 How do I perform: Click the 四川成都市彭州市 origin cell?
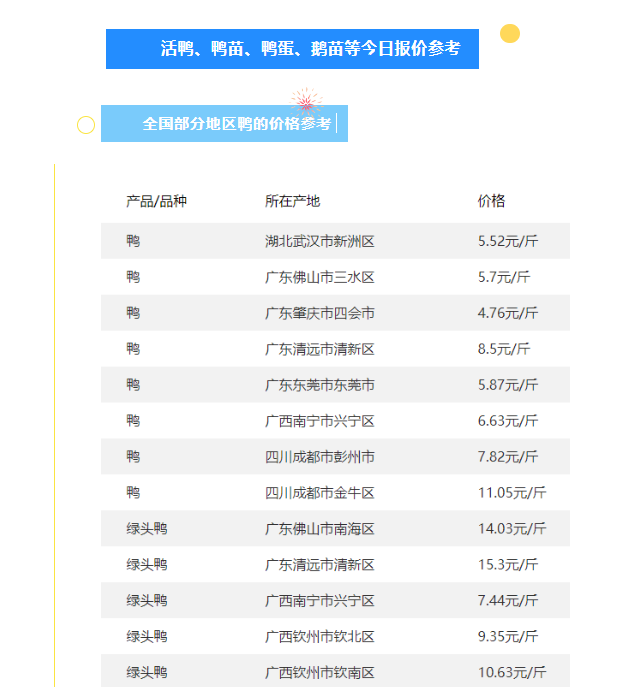pyautogui.click(x=319, y=457)
